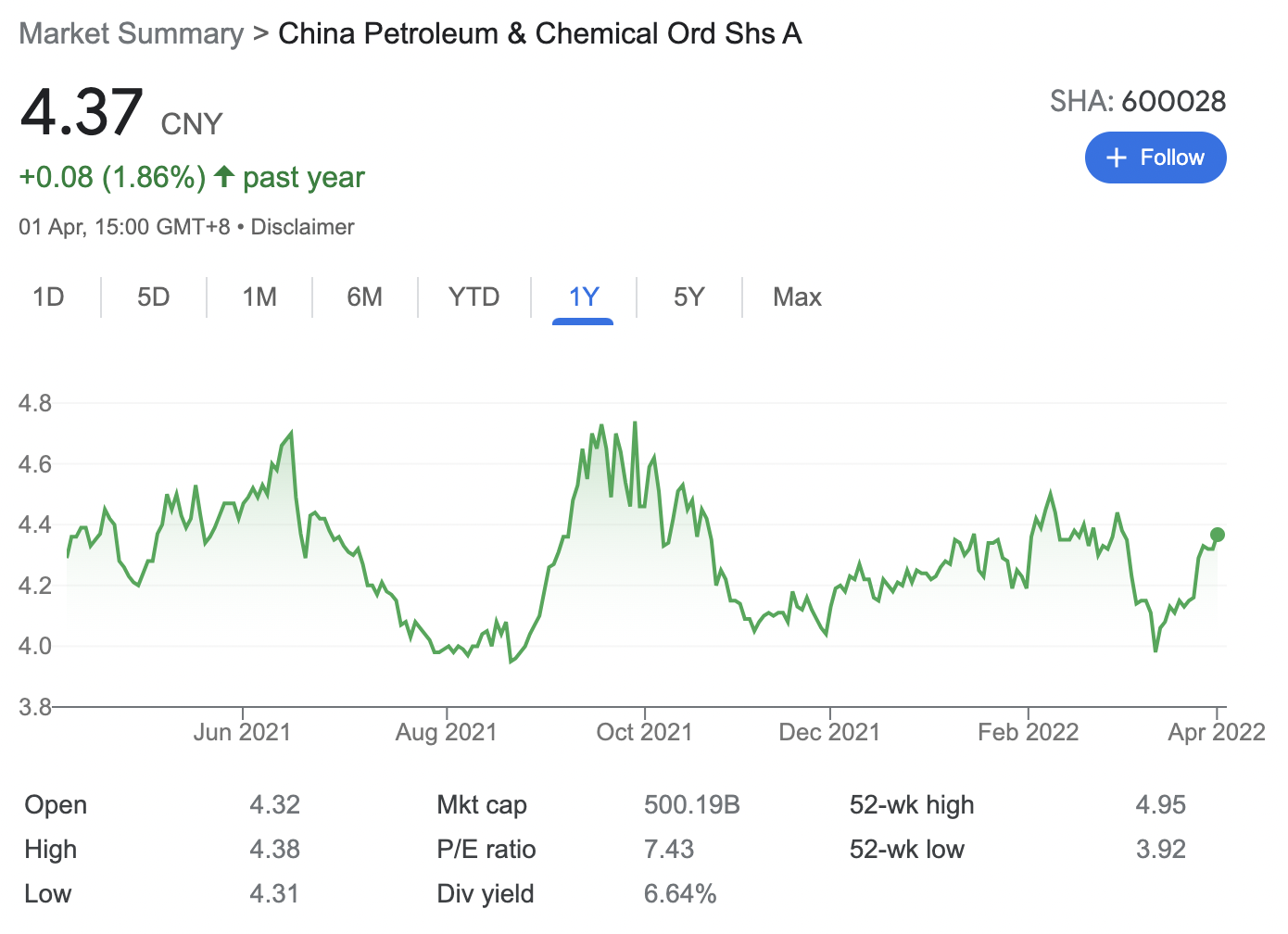Image resolution: width=1288 pixels, height=934 pixels.
Task: Click the green up arrow icon
Action: (x=223, y=176)
